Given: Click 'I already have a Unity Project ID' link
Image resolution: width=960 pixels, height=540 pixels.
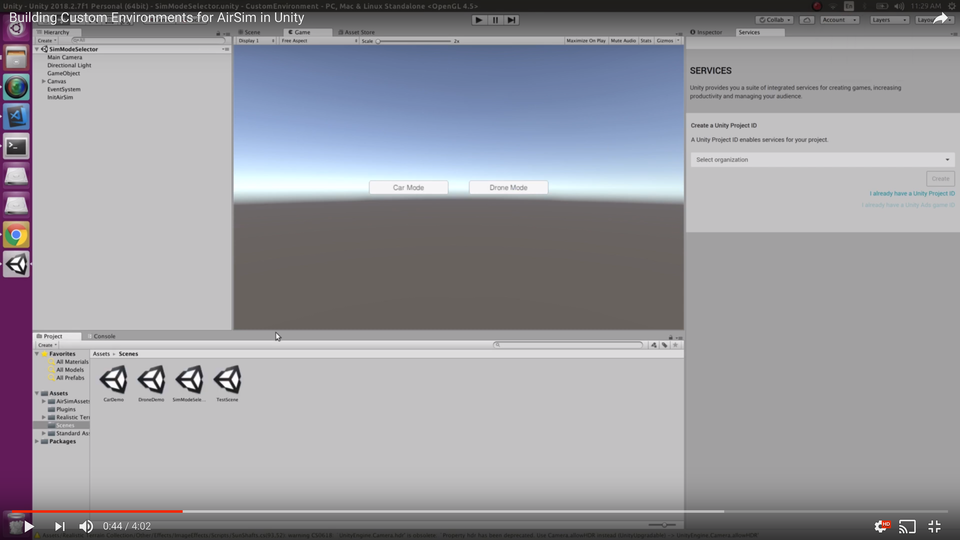Looking at the screenshot, I should 911,193.
